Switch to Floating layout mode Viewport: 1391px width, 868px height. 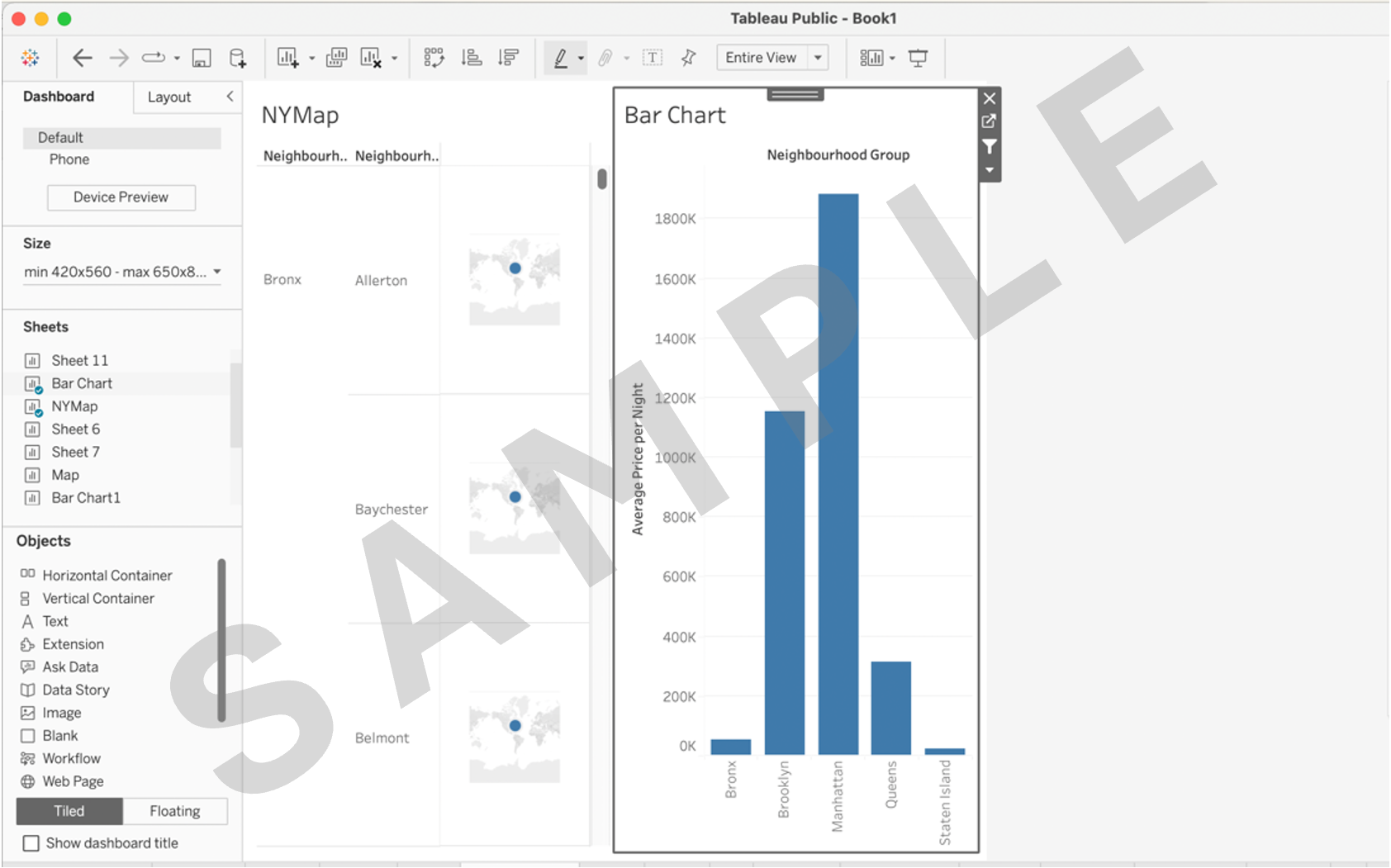click(174, 811)
